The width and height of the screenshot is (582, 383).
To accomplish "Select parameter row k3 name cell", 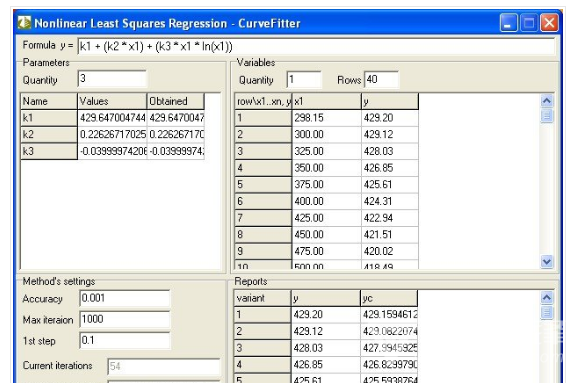I will pos(49,151).
